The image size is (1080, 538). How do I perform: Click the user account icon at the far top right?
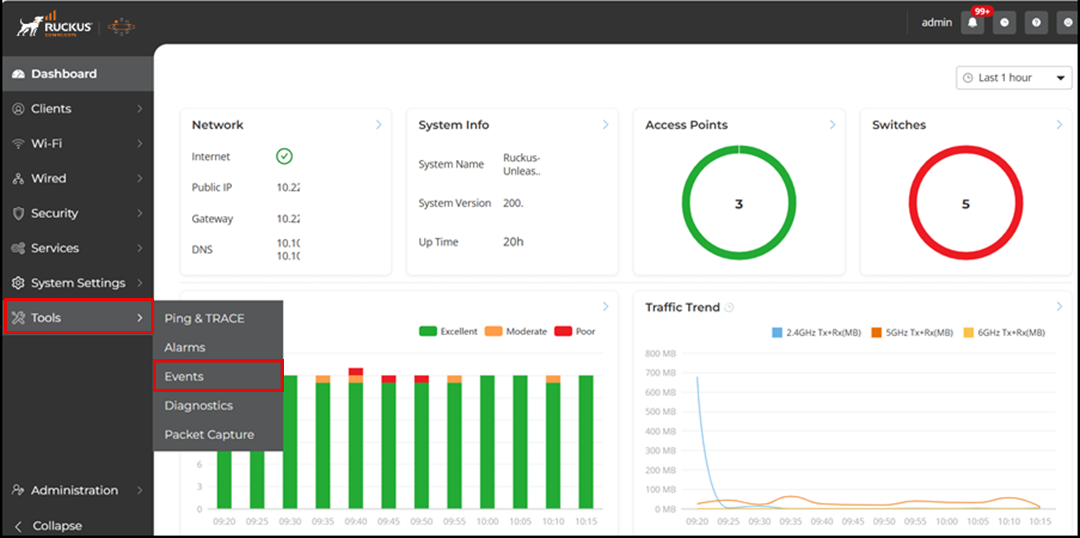(1068, 22)
